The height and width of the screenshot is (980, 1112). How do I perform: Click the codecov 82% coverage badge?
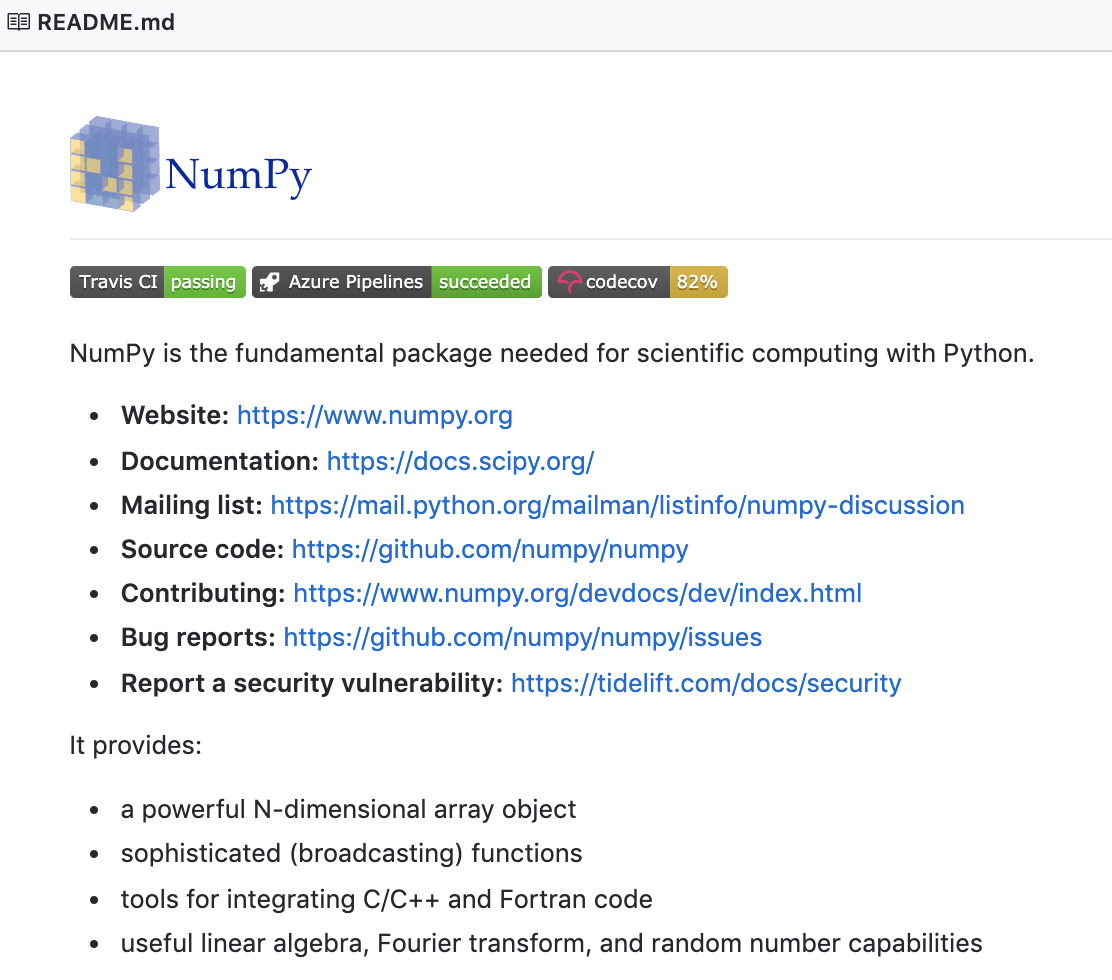pyautogui.click(x=637, y=282)
